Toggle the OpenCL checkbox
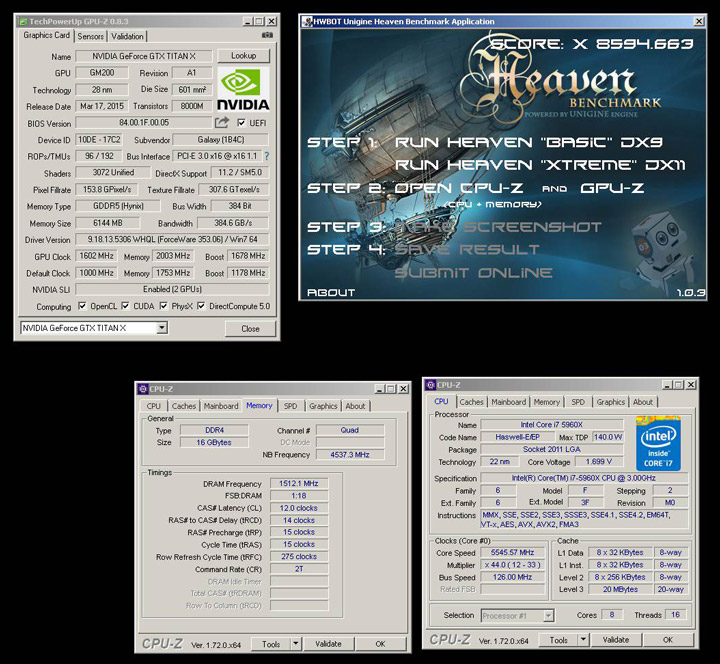Screen dimensions: 720x664 (82, 306)
